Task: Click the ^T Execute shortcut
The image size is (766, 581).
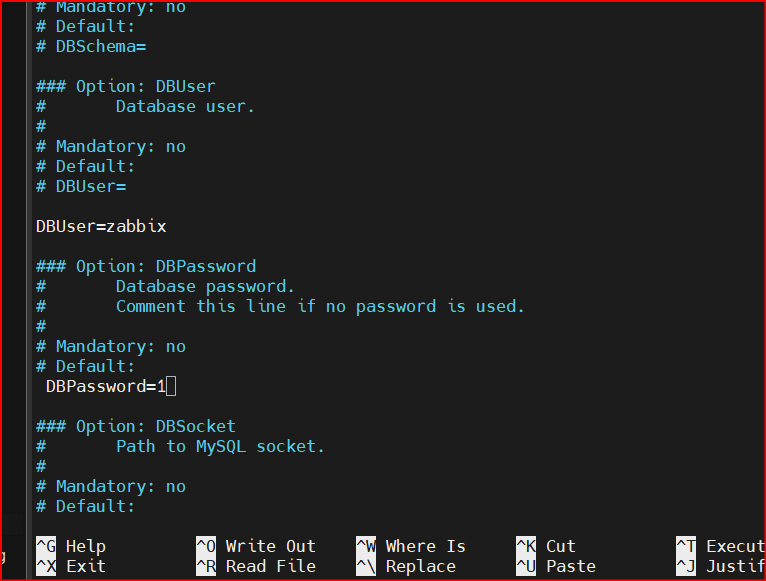Action: 721,546
